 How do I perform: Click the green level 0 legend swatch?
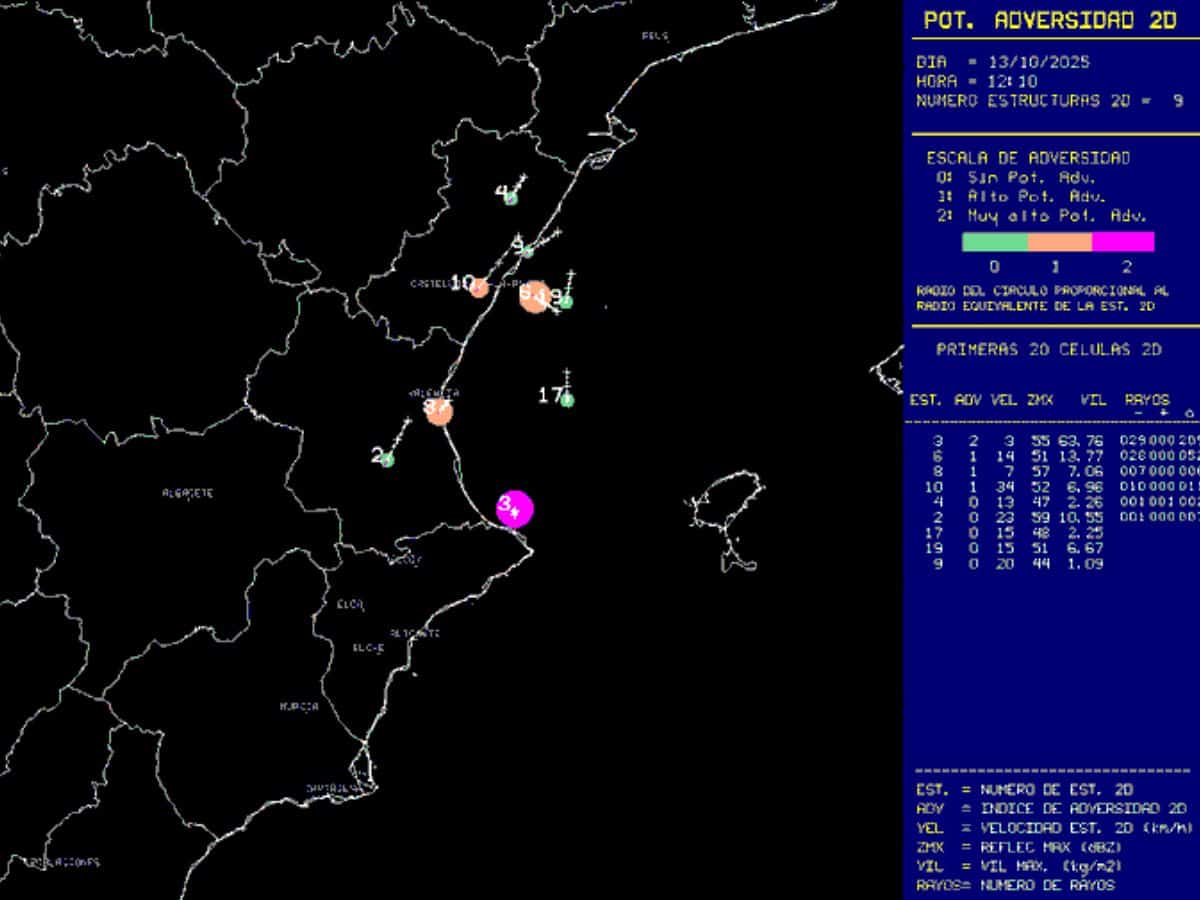[x=994, y=242]
